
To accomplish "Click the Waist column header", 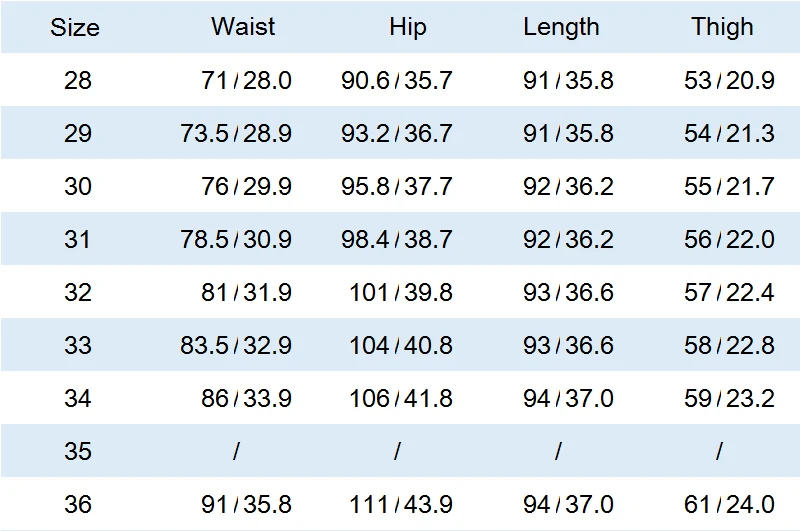I will tap(243, 27).
